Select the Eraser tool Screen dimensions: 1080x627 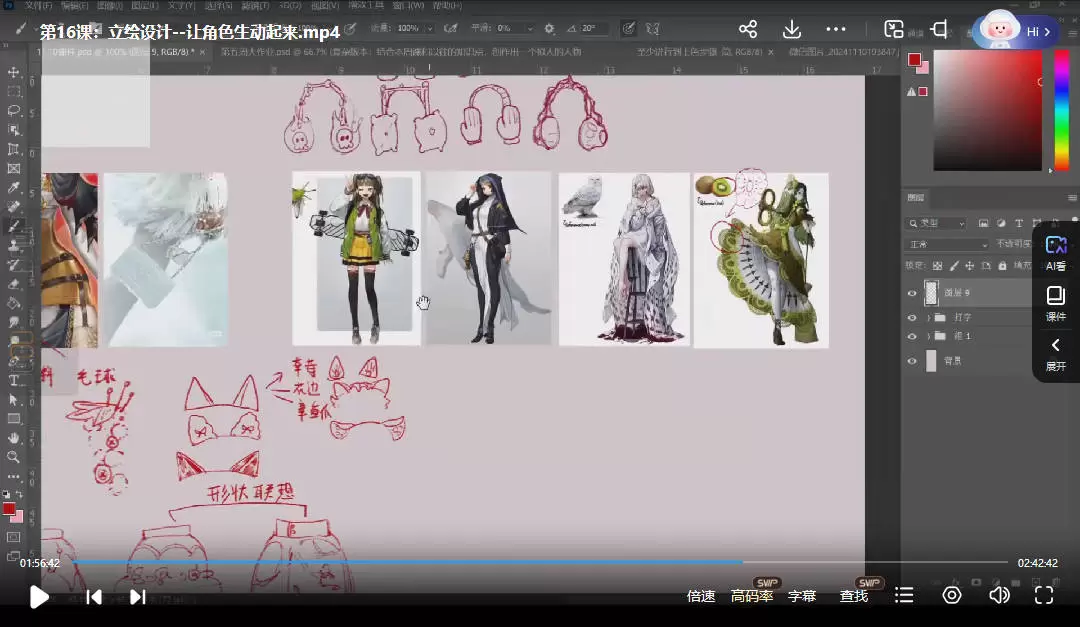coord(13,284)
